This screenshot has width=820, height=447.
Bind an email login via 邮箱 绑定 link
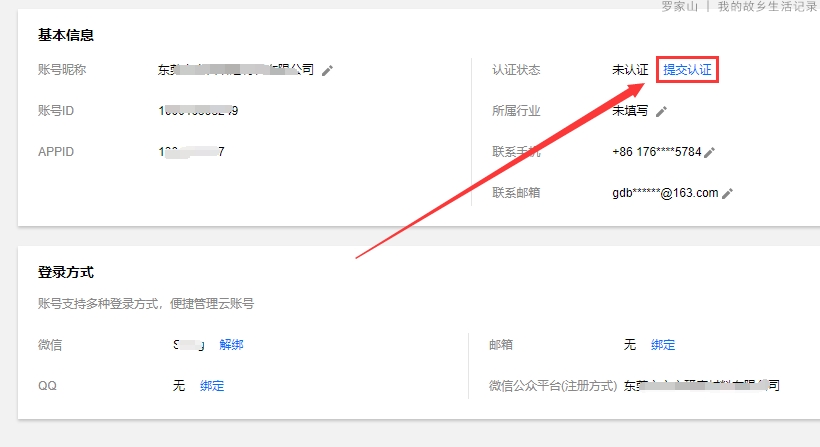(x=663, y=345)
